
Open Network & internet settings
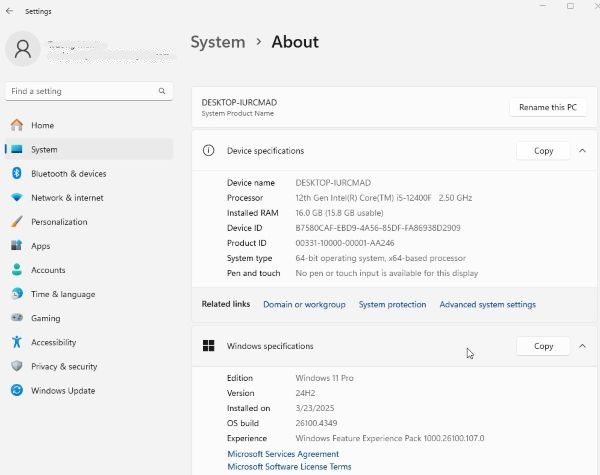click(x=89, y=198)
